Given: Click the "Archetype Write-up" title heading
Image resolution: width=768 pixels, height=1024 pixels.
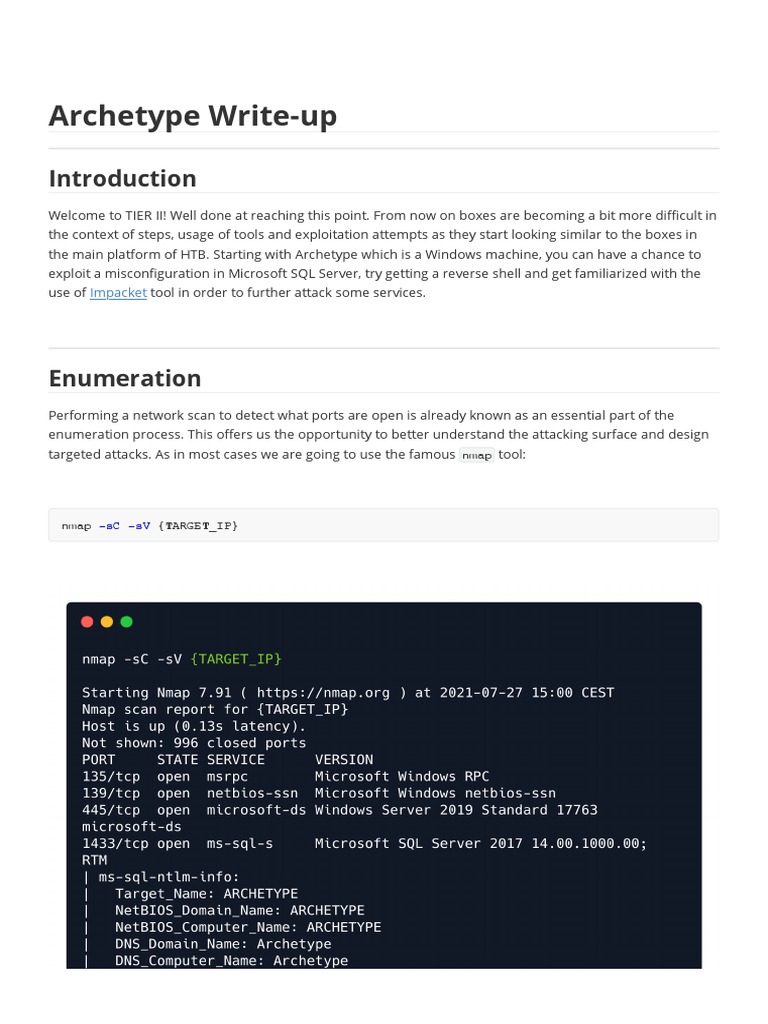Looking at the screenshot, I should coord(192,116).
